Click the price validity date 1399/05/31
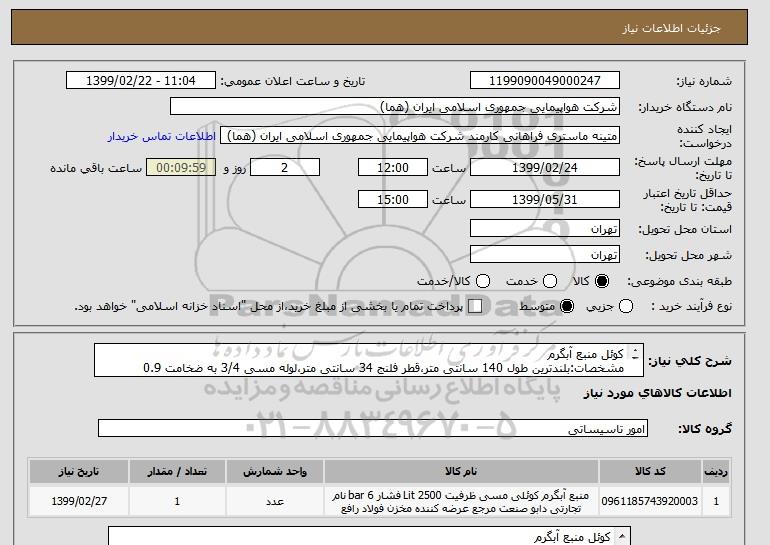 [545, 199]
